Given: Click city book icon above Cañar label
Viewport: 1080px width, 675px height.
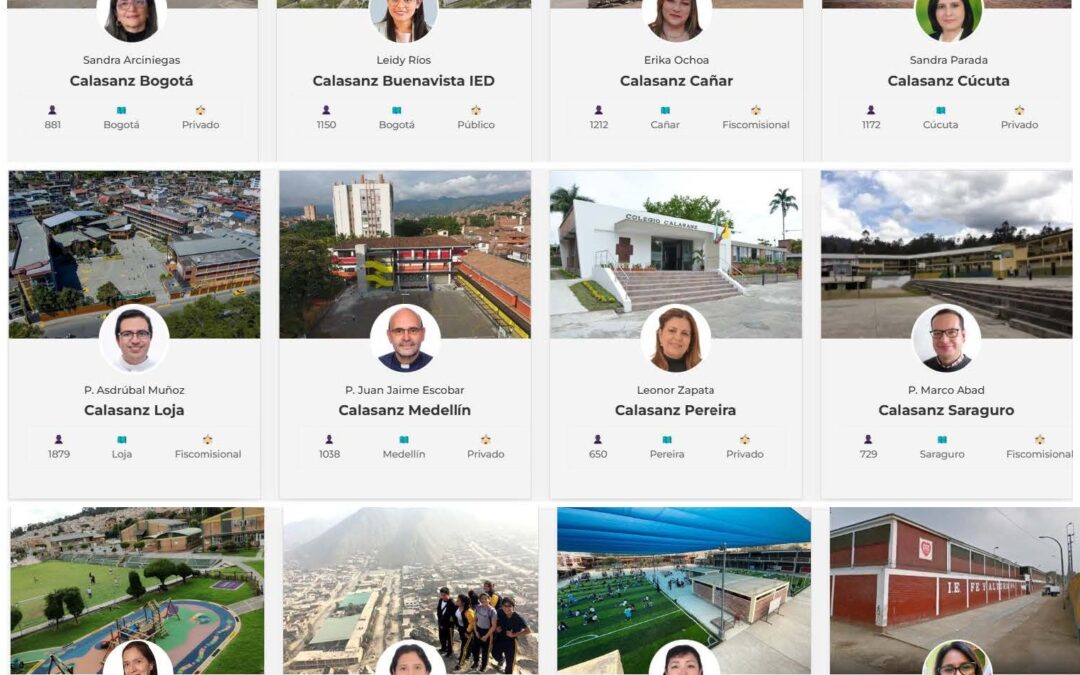Looking at the screenshot, I should click(x=665, y=110).
